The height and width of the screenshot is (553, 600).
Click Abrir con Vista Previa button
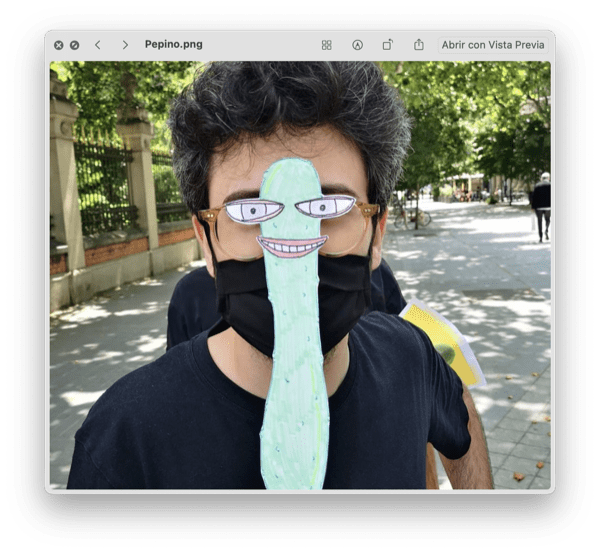(x=493, y=45)
